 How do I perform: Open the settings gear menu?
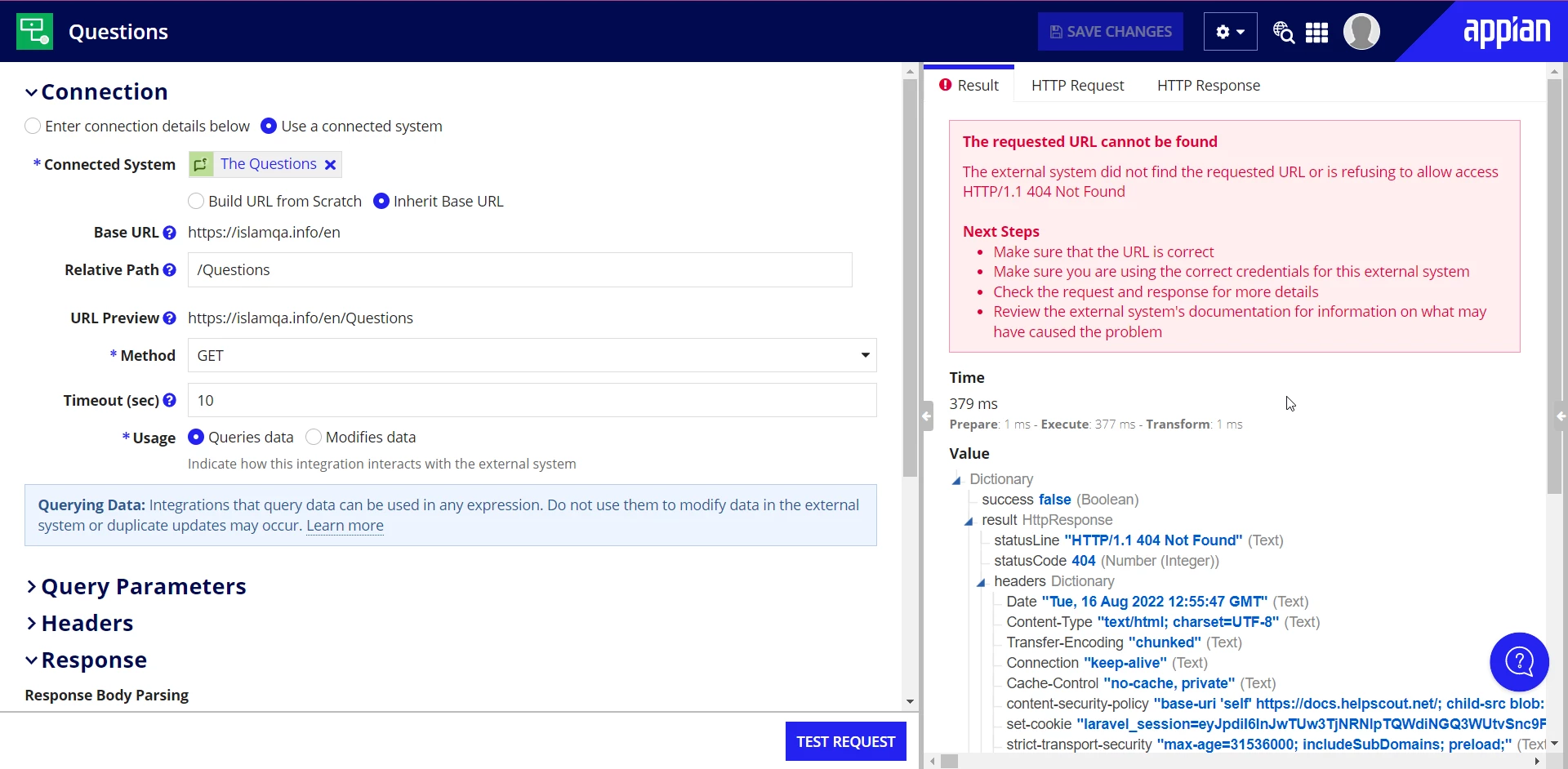[x=1230, y=32]
